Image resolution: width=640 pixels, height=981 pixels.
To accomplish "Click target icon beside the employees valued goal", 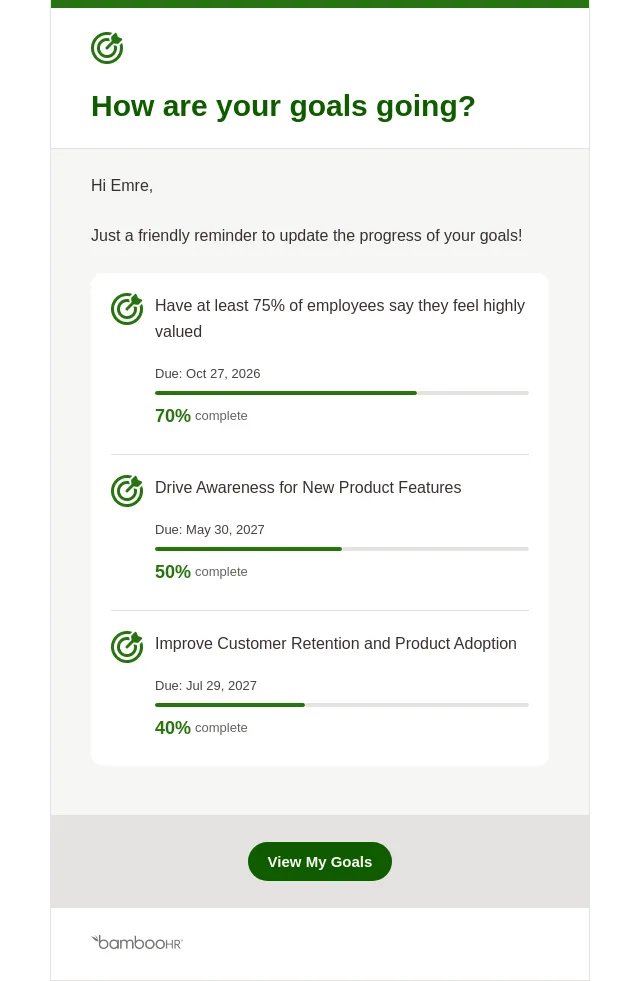I will click(x=127, y=309).
